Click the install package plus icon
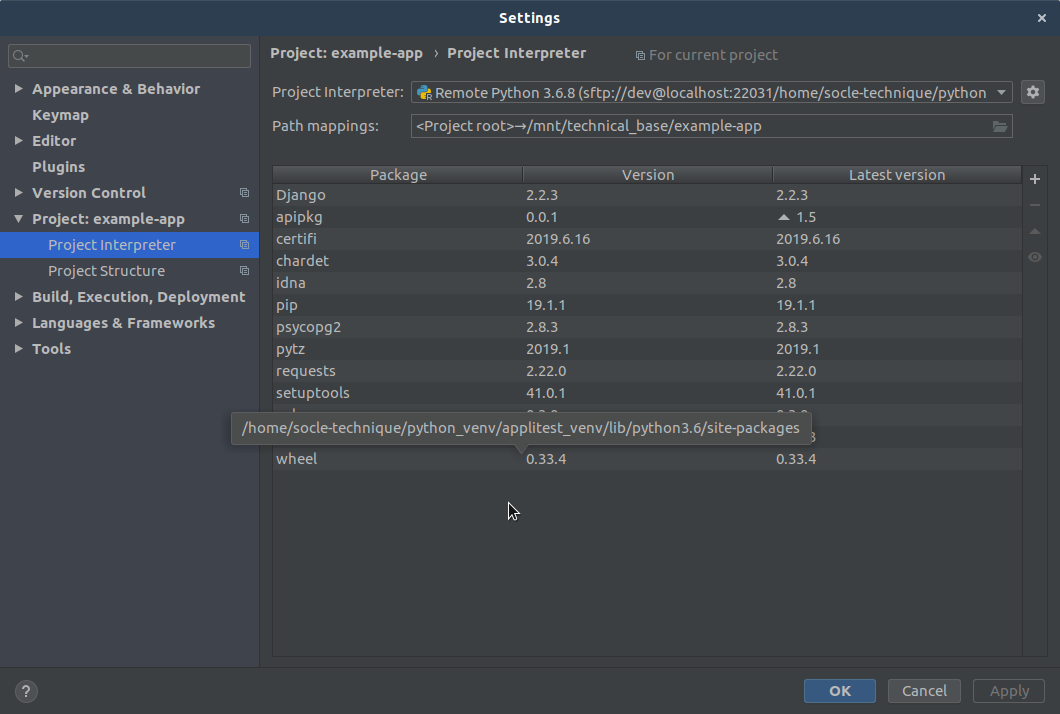The width and height of the screenshot is (1060, 714). (1034, 179)
